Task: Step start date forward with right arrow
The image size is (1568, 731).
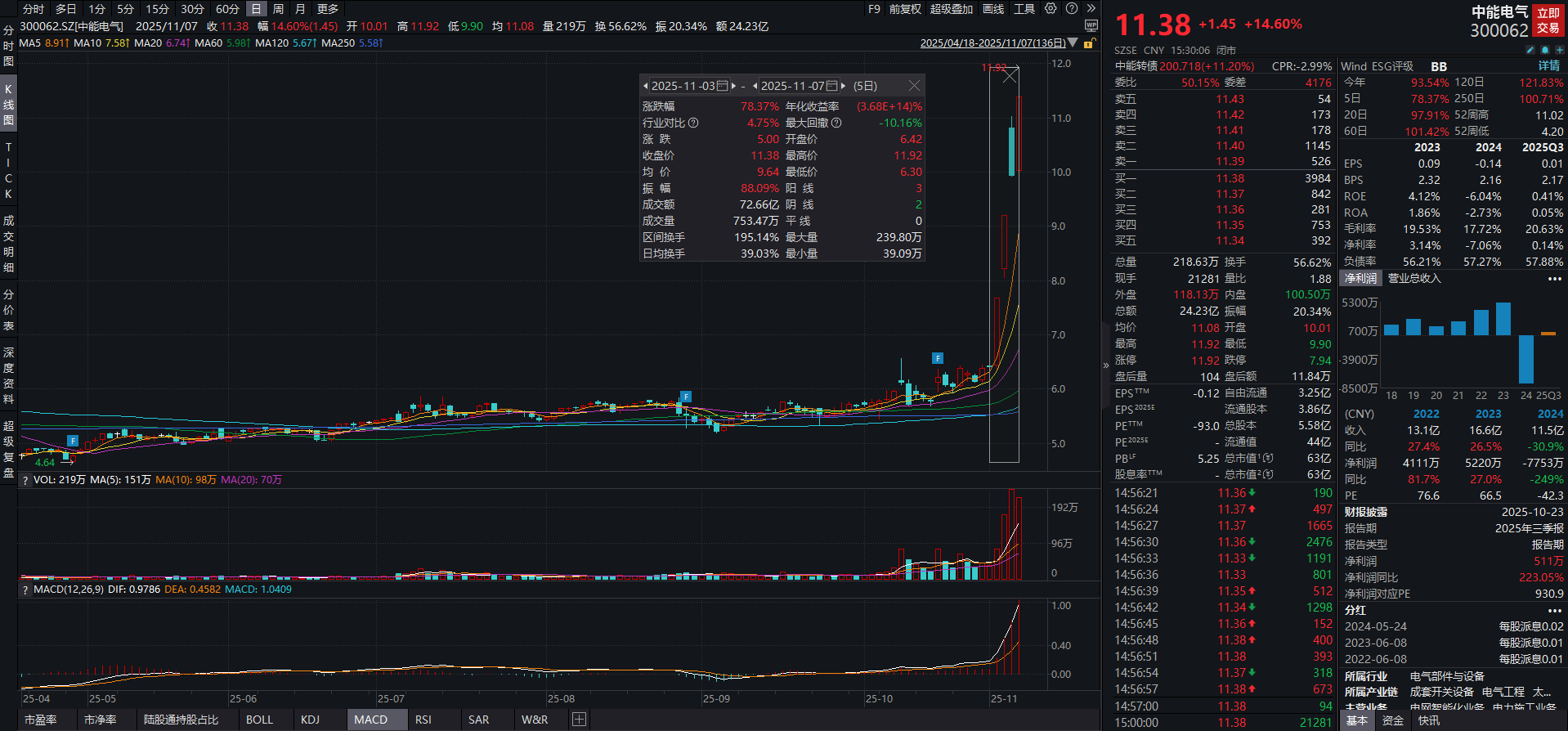Action: [x=733, y=86]
